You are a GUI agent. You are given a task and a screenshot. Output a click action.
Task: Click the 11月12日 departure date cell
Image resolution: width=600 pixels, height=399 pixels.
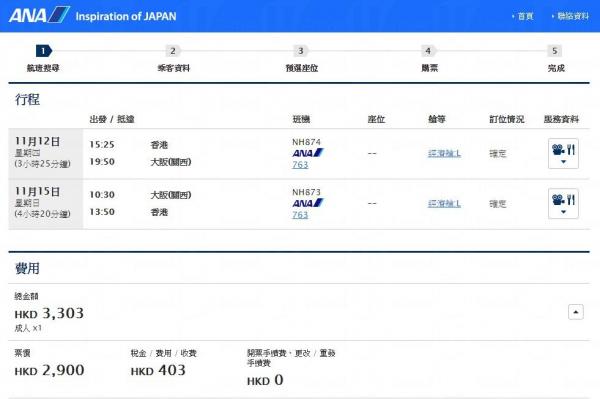pos(46,153)
